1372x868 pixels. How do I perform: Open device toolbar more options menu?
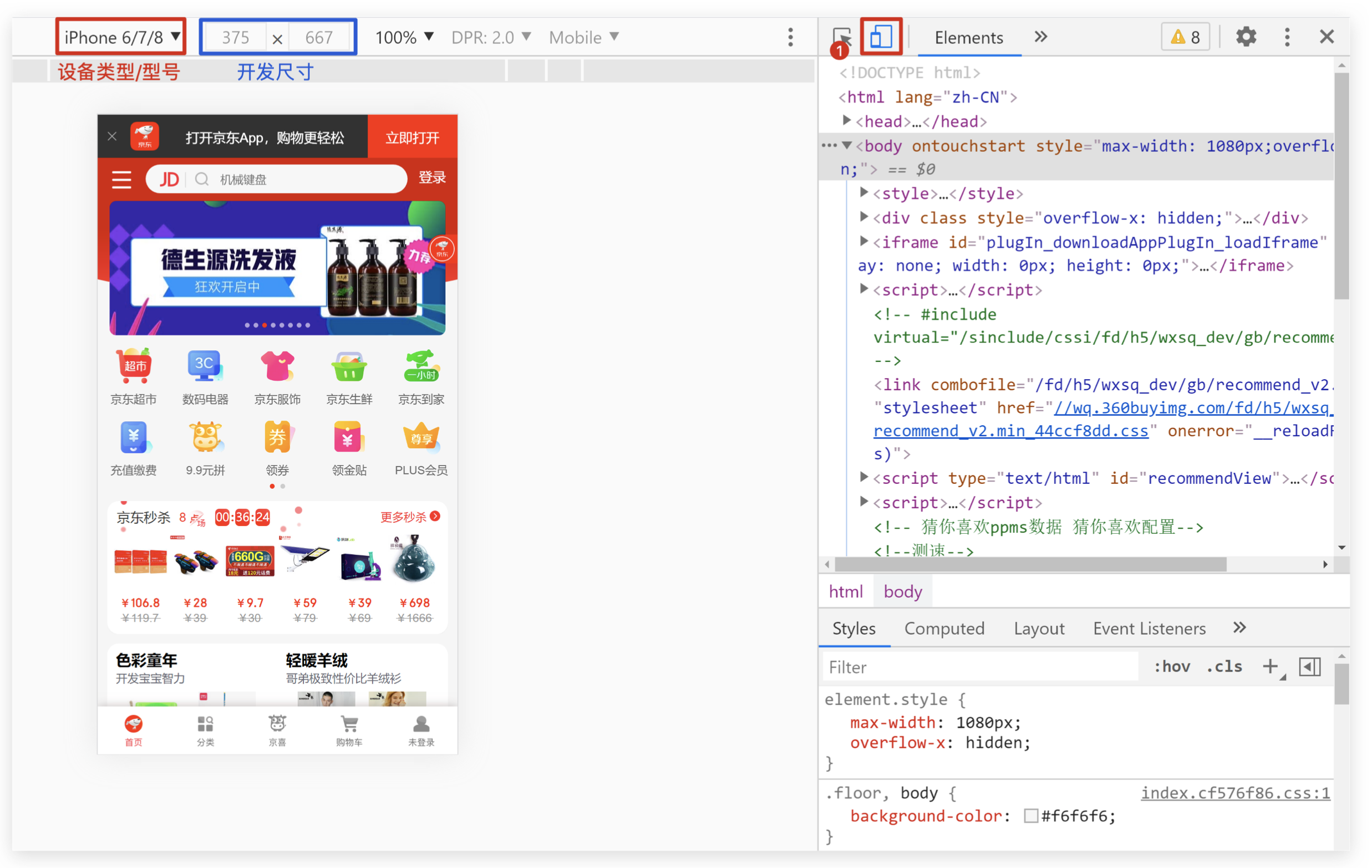click(790, 37)
